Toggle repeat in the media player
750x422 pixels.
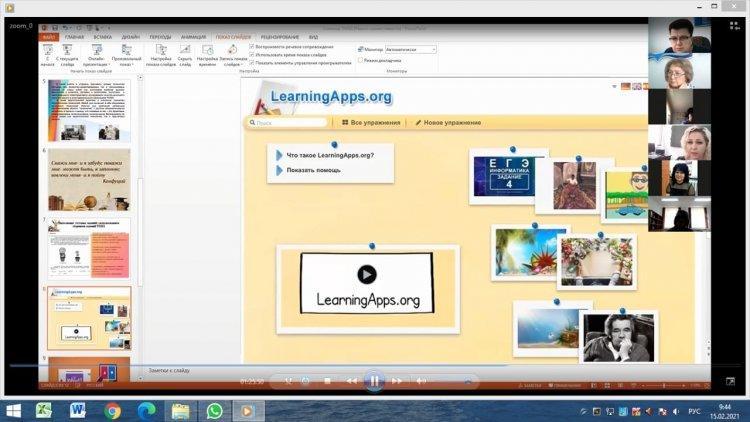pyautogui.click(x=306, y=381)
